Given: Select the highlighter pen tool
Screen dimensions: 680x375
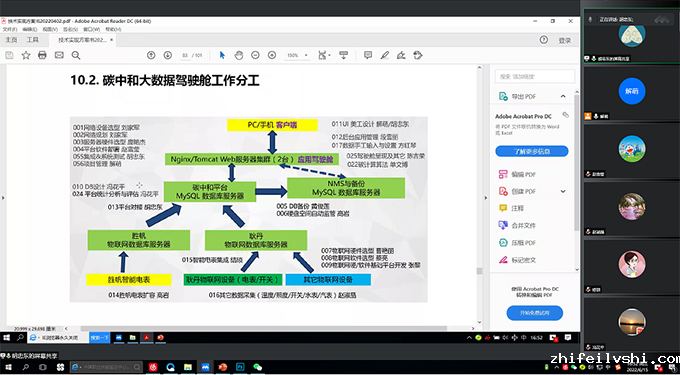Looking at the screenshot, I should click(x=385, y=55).
